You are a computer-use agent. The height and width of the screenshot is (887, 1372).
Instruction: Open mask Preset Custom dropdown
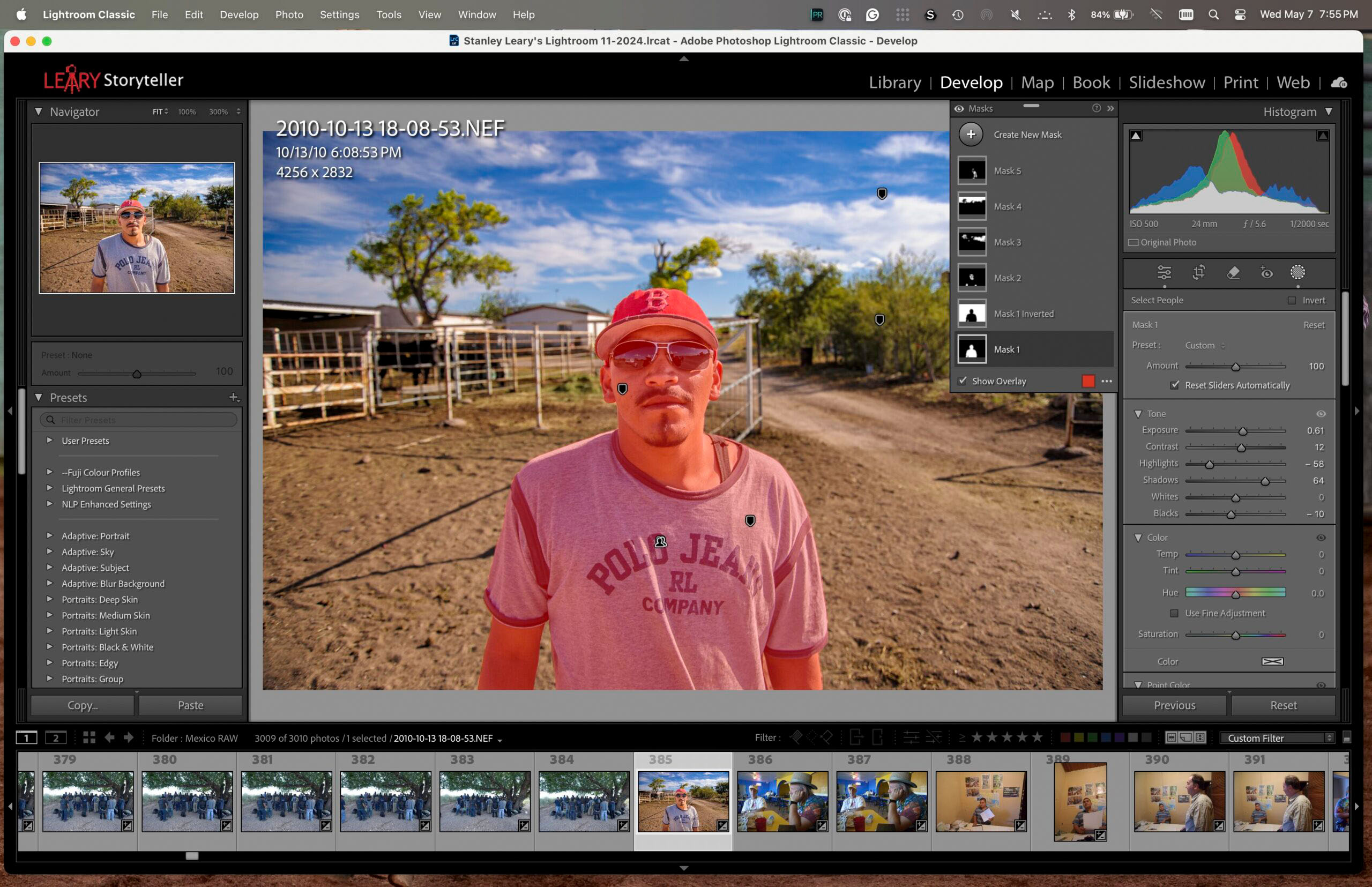[x=1205, y=345]
